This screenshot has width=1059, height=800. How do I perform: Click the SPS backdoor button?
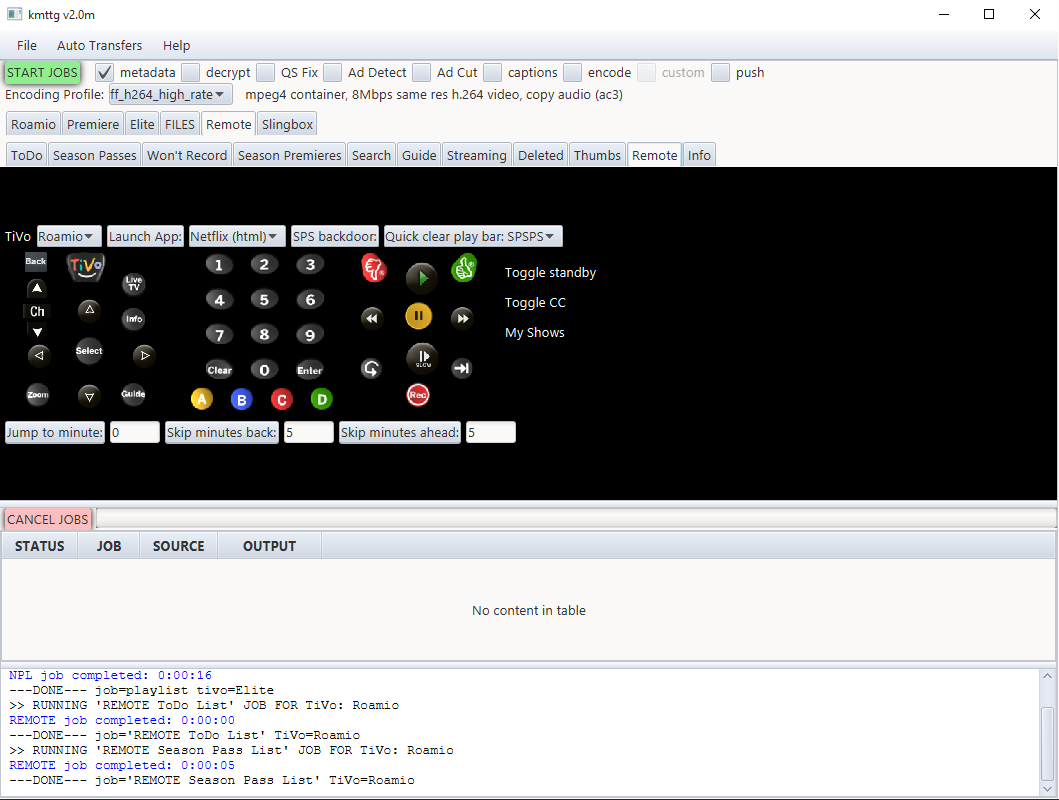pos(334,236)
